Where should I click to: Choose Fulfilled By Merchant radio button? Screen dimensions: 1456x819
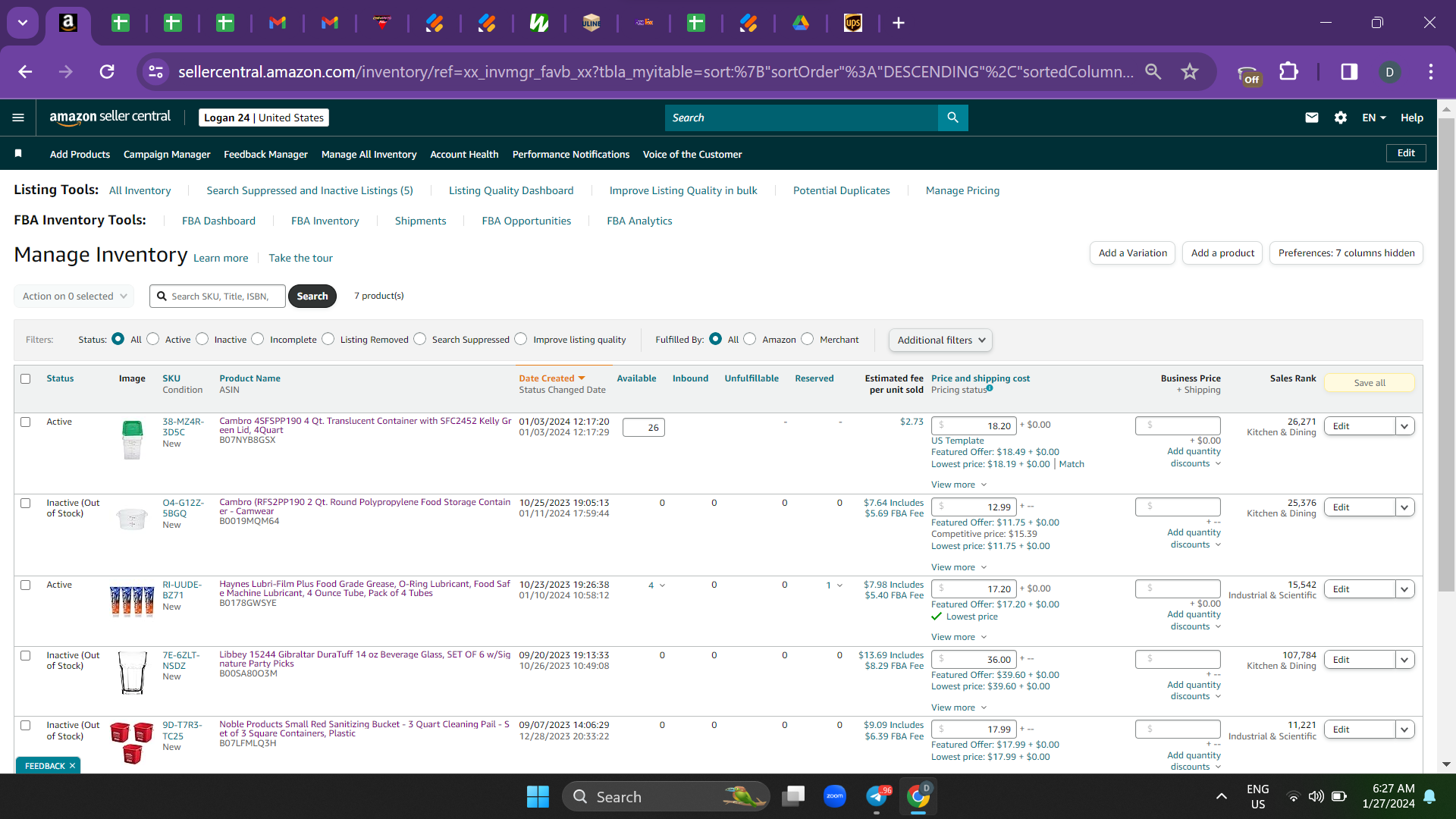[x=808, y=339]
